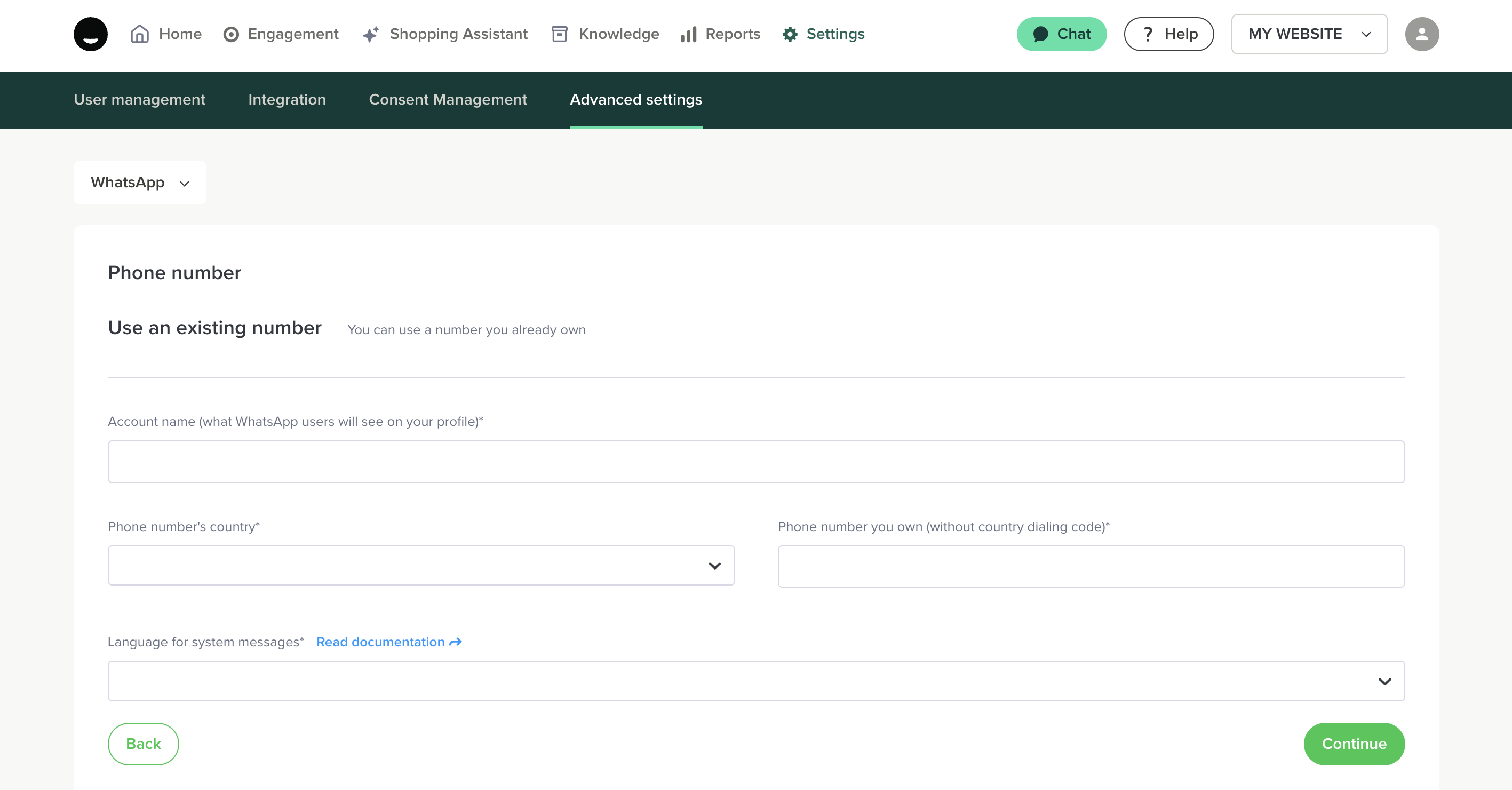This screenshot has width=1512, height=790.
Task: Open the Integration tab
Action: pos(287,100)
